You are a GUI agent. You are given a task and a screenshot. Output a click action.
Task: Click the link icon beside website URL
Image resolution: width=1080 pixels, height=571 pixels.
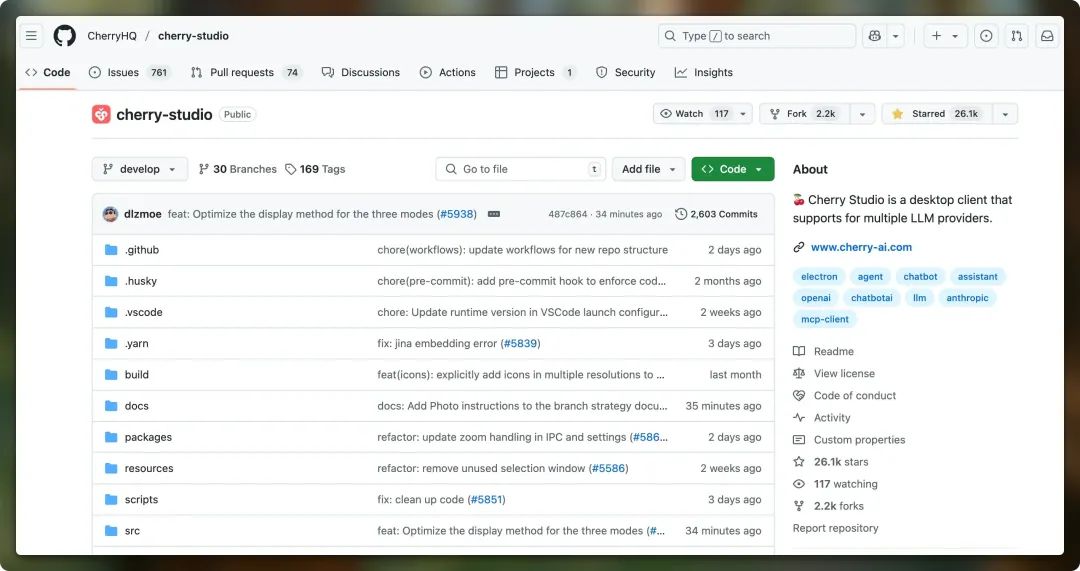(x=799, y=247)
